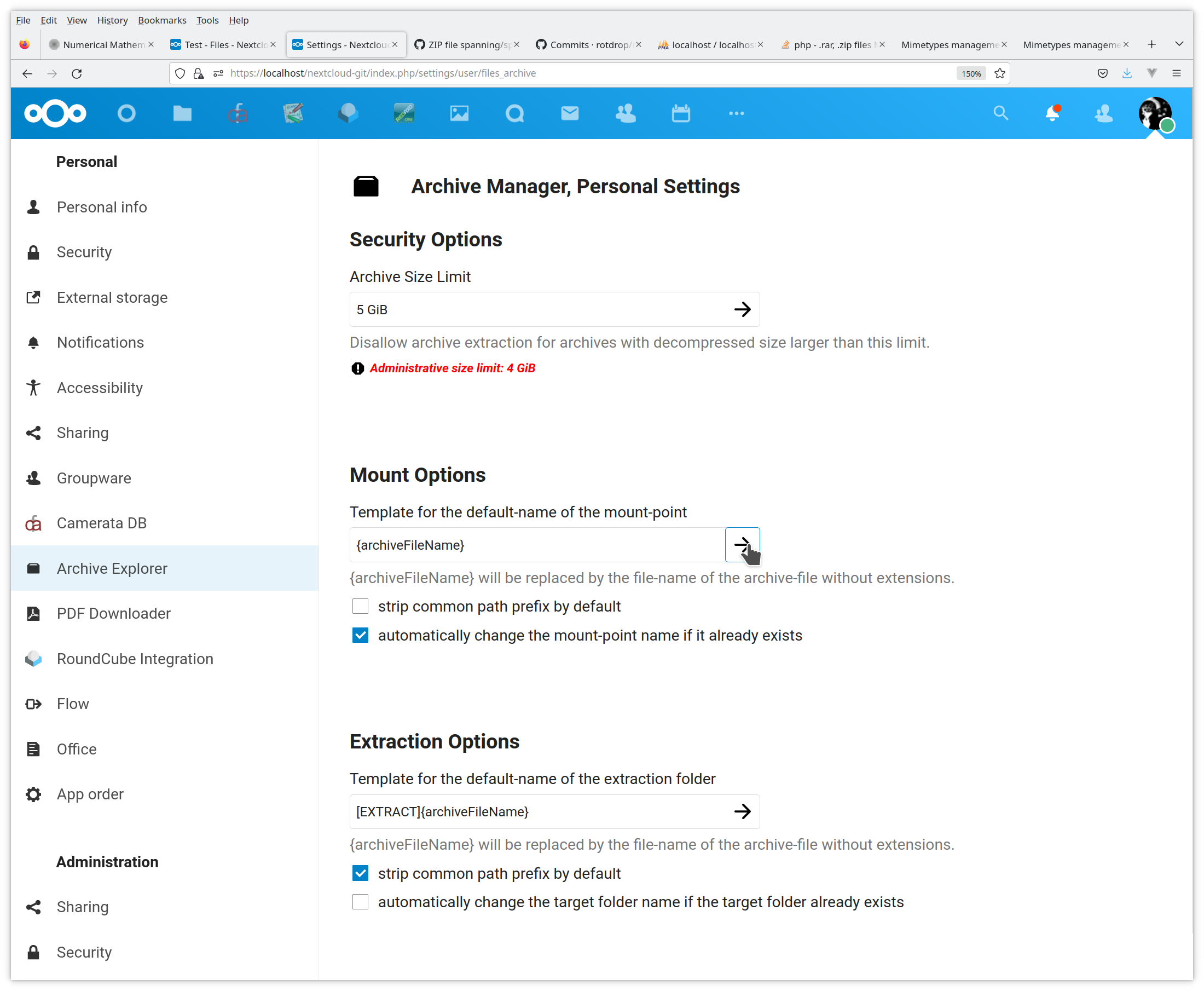The image size is (1204, 991).
Task: Uncheck automatically change mount-point name
Action: coord(360,635)
